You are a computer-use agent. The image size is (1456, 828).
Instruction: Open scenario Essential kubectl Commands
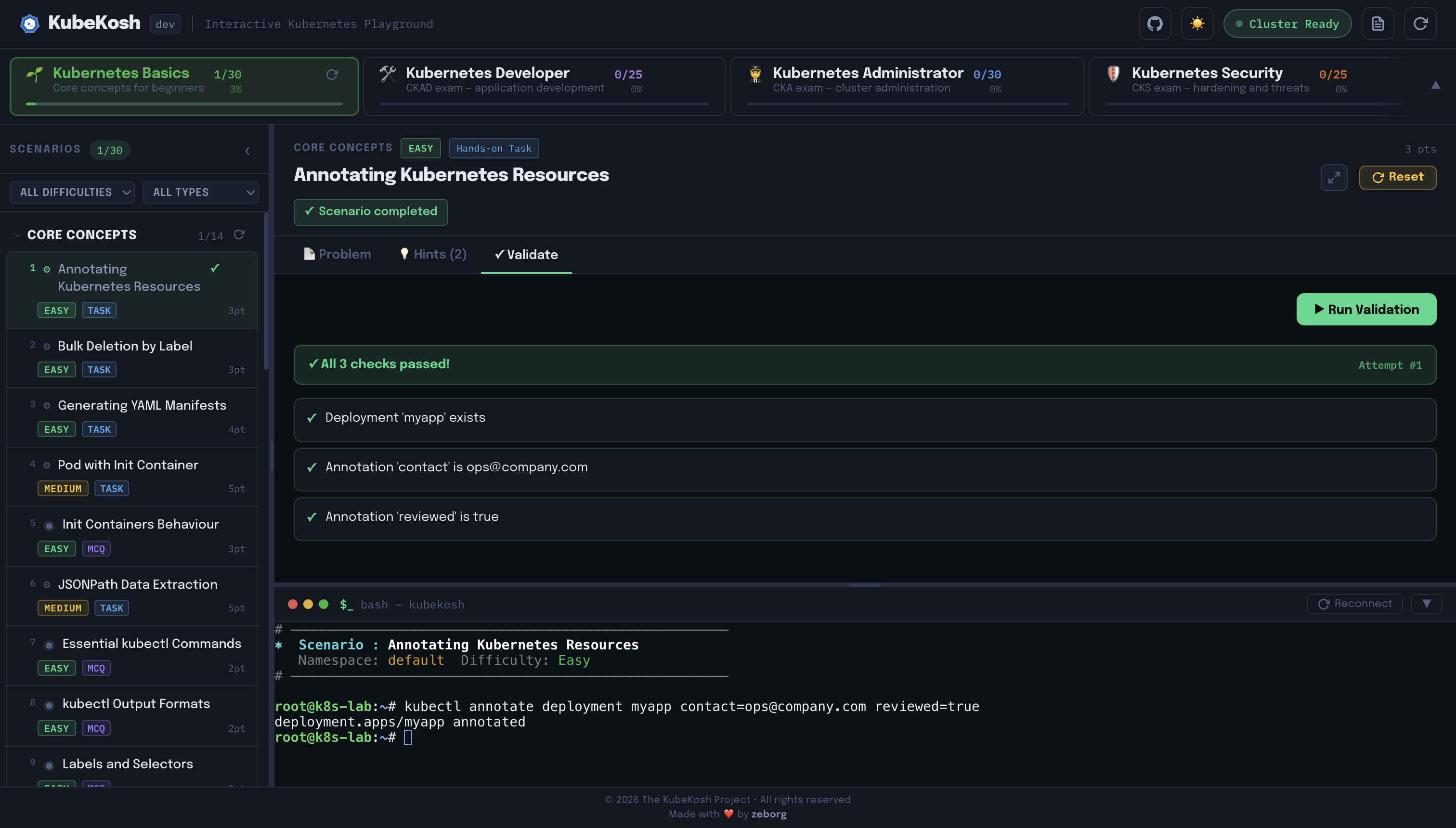point(132,656)
